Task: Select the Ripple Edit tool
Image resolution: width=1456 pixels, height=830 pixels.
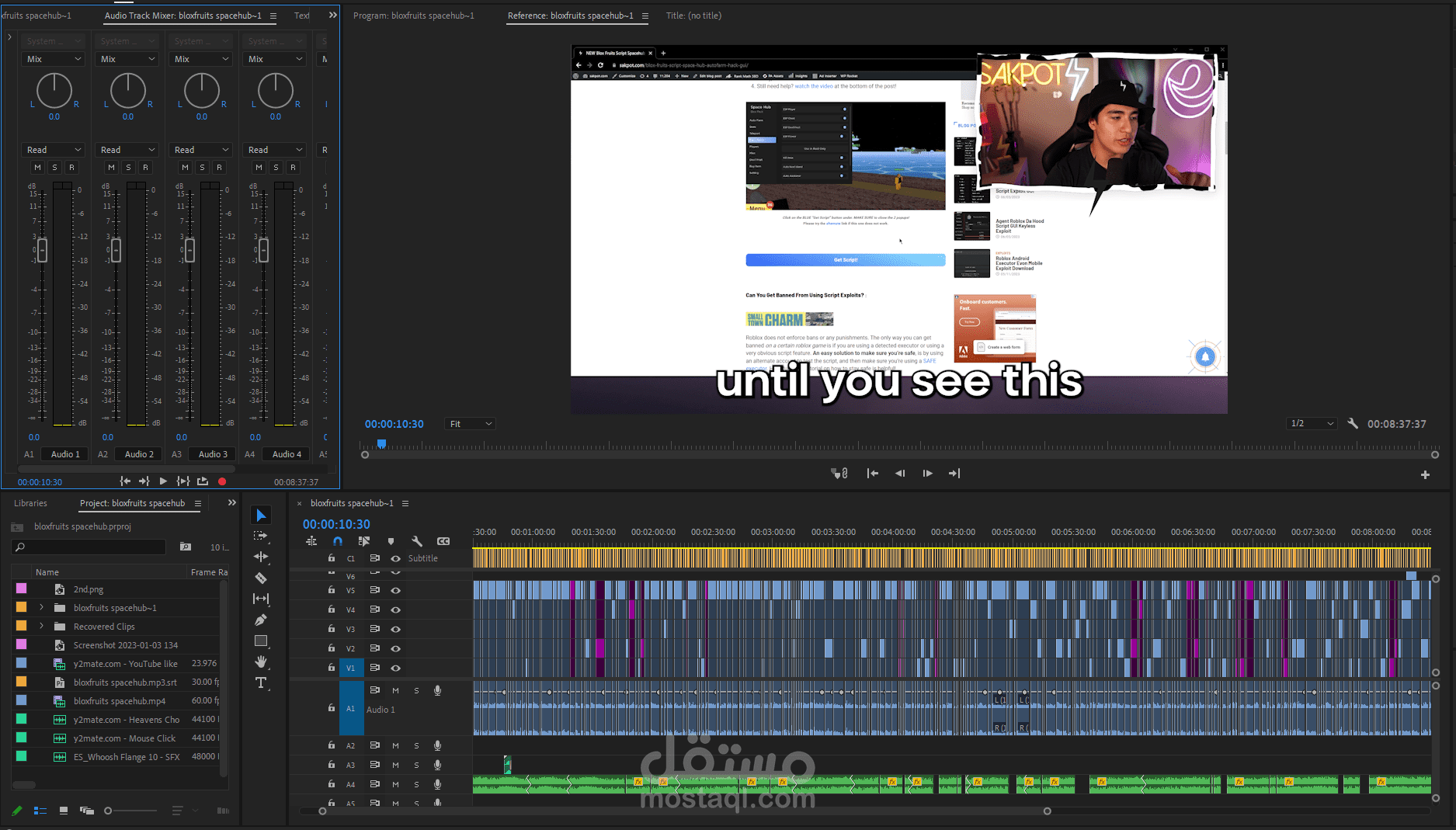Action: click(261, 557)
